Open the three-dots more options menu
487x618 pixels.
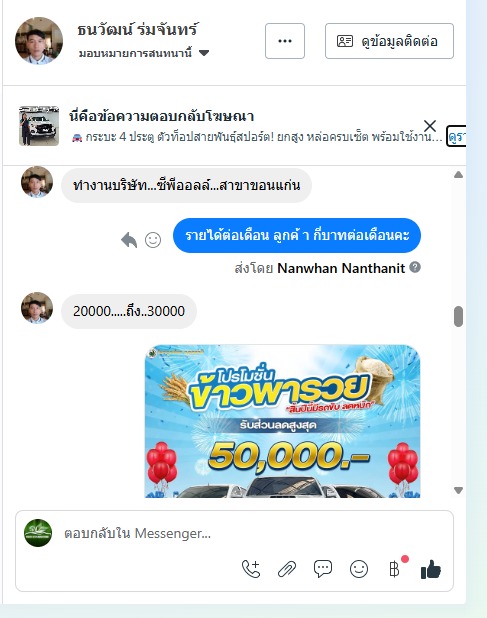(x=285, y=41)
